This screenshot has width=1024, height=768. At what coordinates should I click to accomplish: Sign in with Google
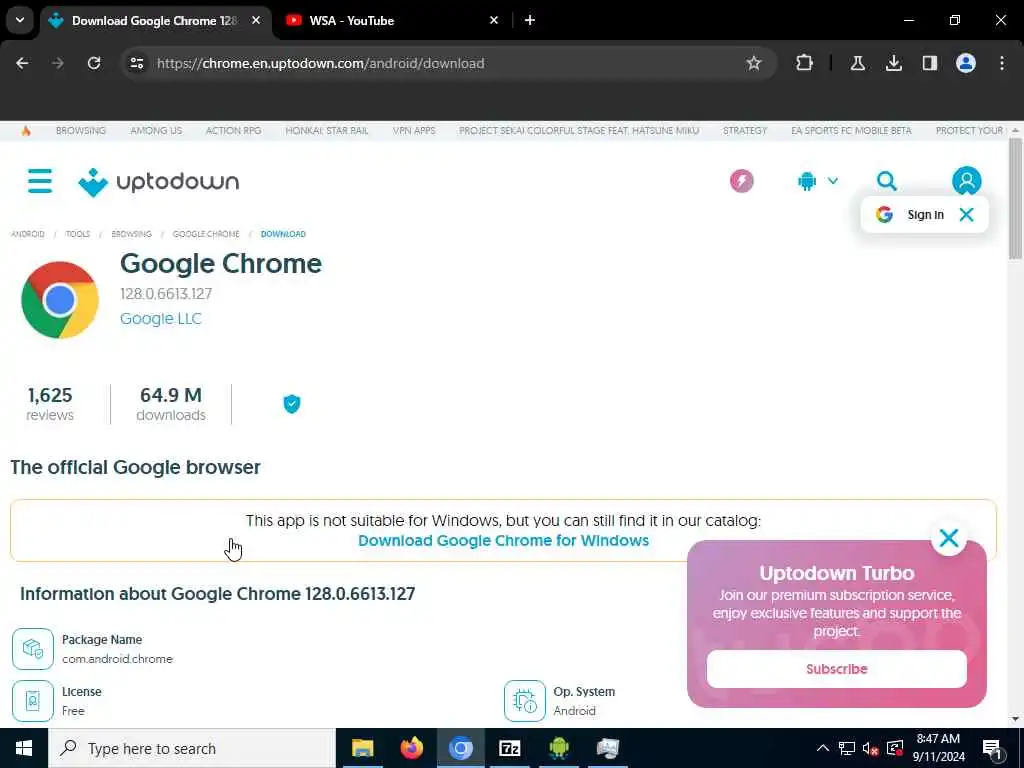911,214
